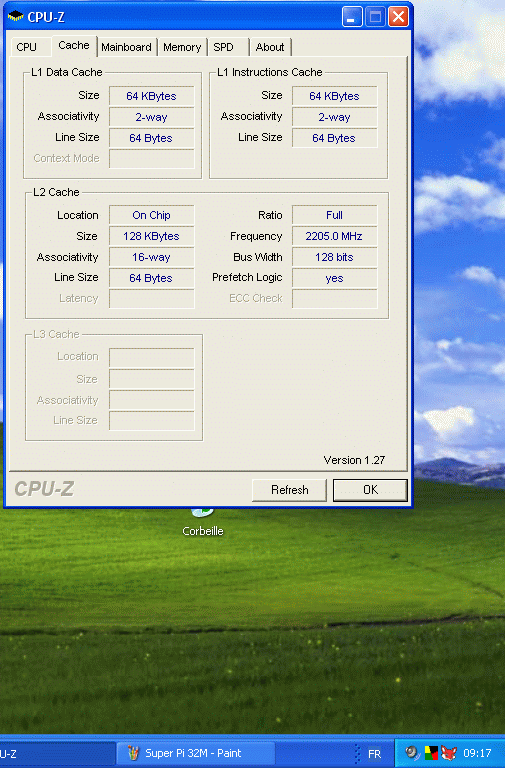Click the empty L3 Cache Size field
This screenshot has height=768, width=505.
click(151, 379)
